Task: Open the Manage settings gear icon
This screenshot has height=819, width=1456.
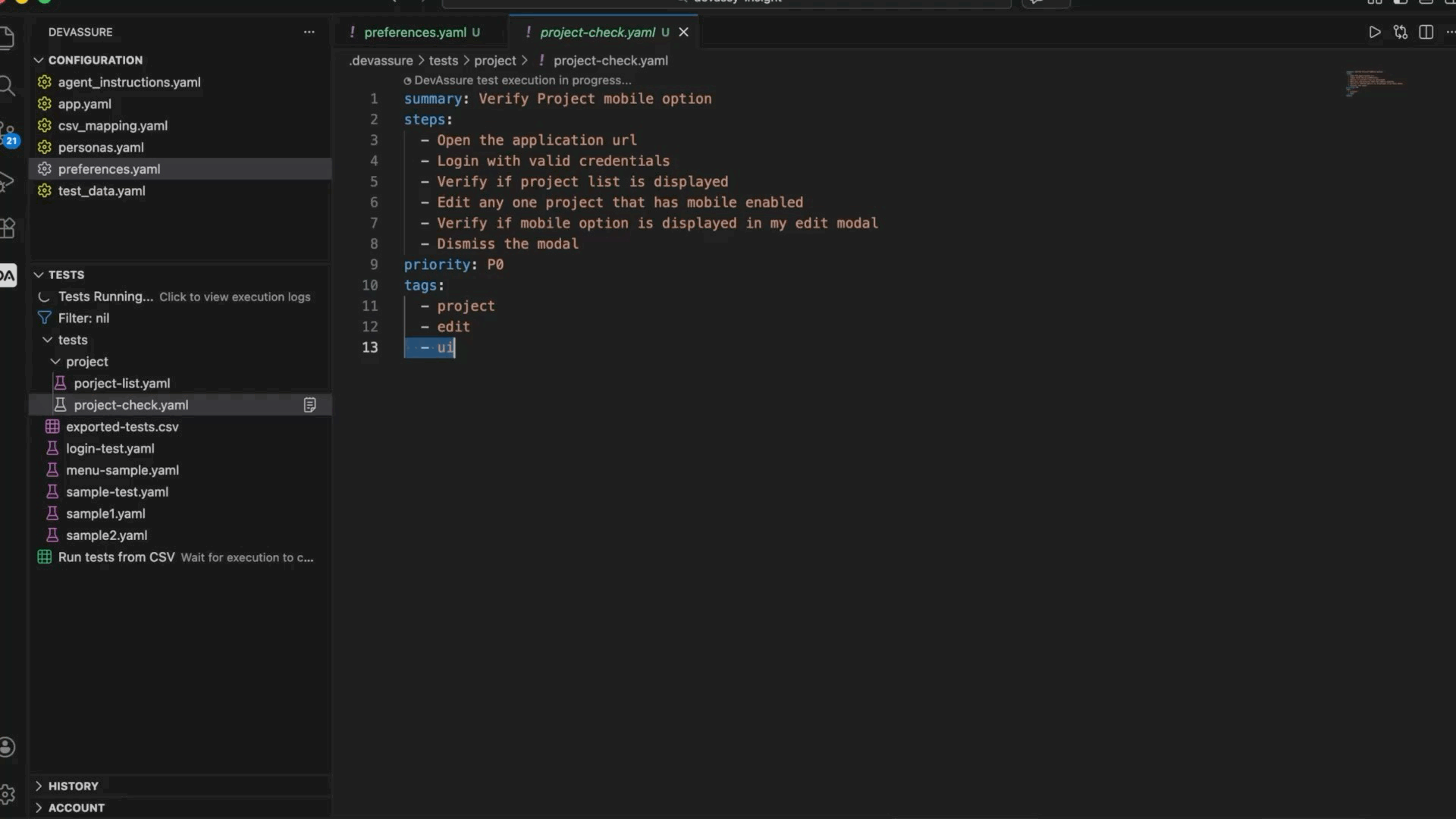Action: click(x=8, y=794)
